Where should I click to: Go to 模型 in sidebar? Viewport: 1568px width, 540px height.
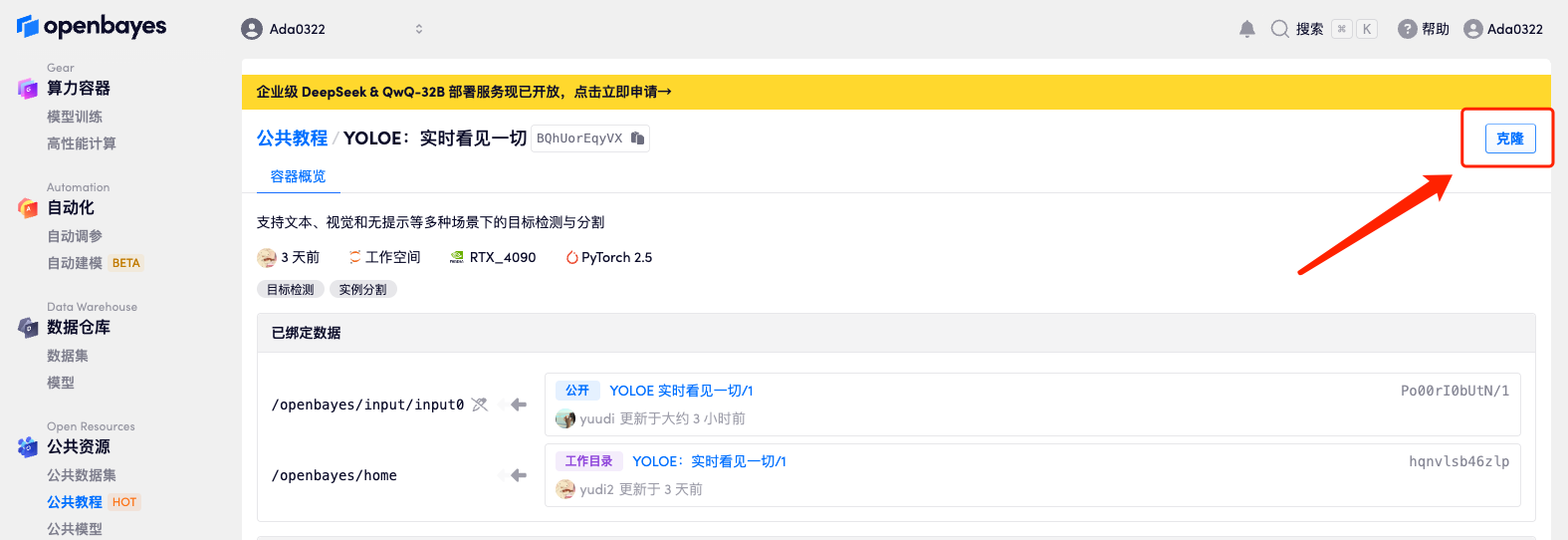click(x=61, y=383)
